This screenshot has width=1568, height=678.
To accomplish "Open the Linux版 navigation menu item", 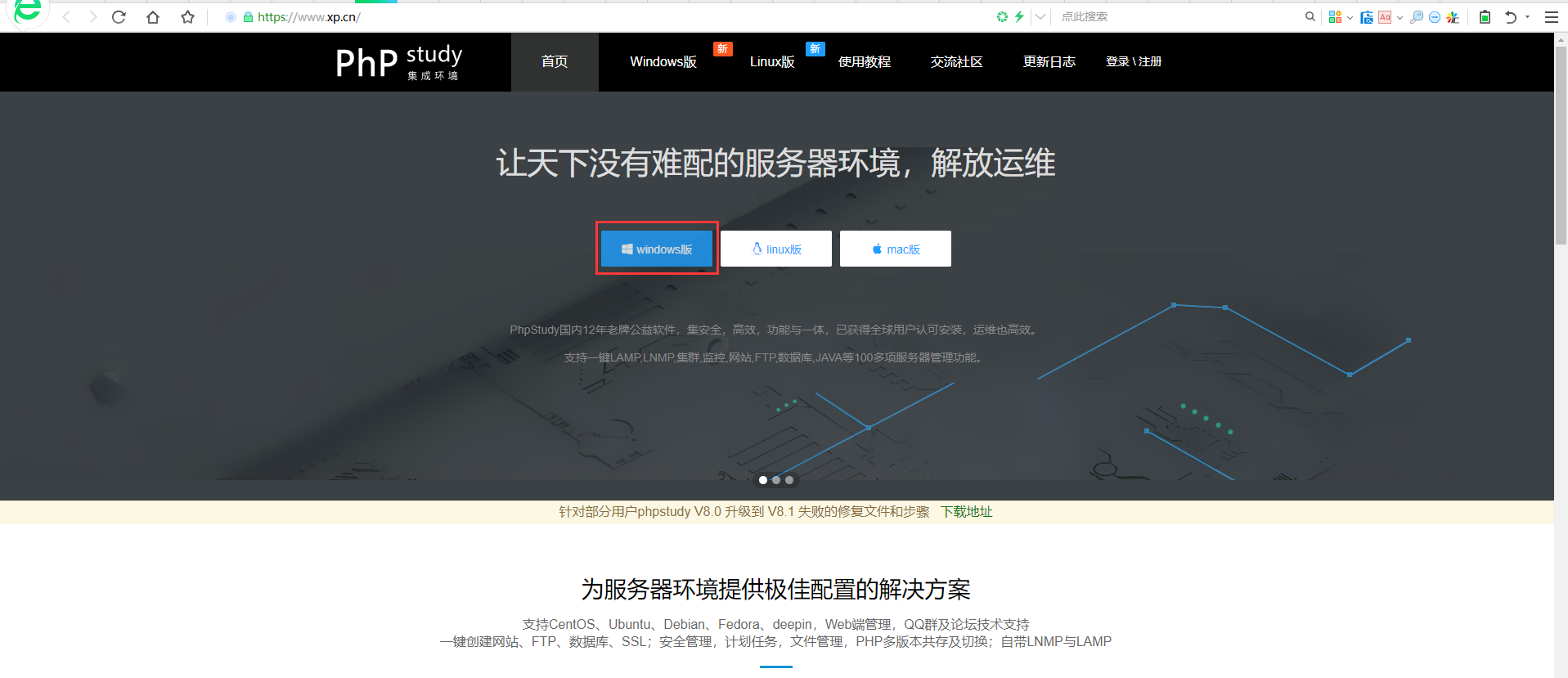I will (x=772, y=62).
